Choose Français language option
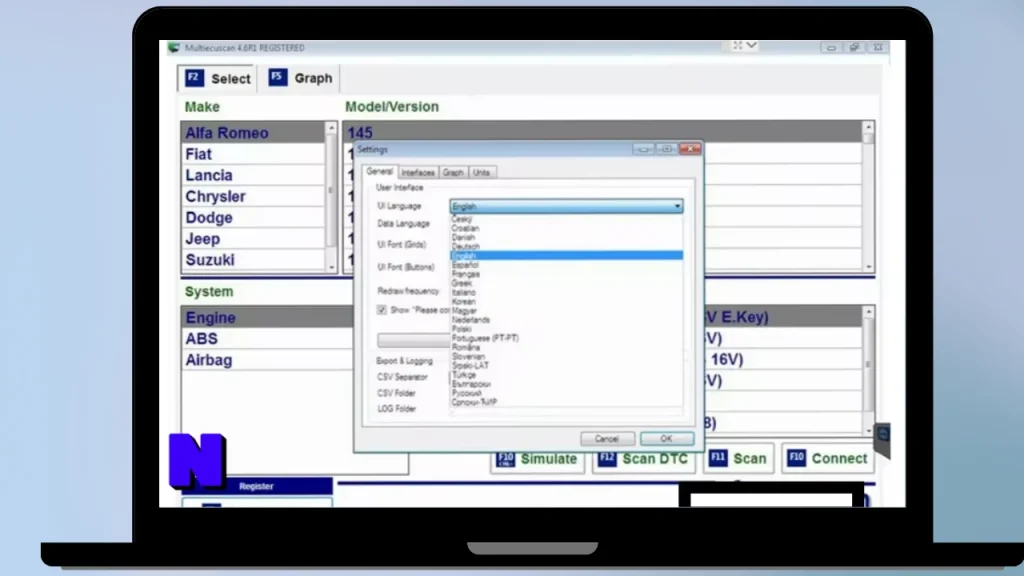The image size is (1024, 576). [x=566, y=274]
